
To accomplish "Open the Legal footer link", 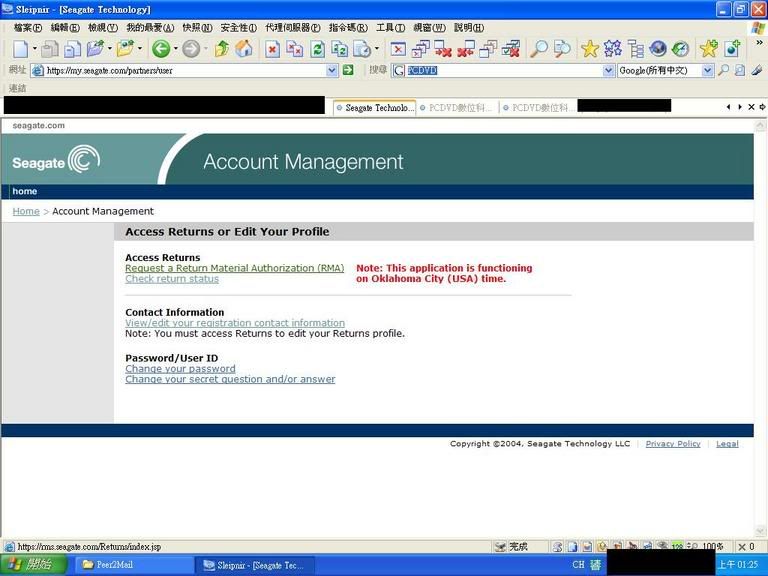I will coord(727,444).
